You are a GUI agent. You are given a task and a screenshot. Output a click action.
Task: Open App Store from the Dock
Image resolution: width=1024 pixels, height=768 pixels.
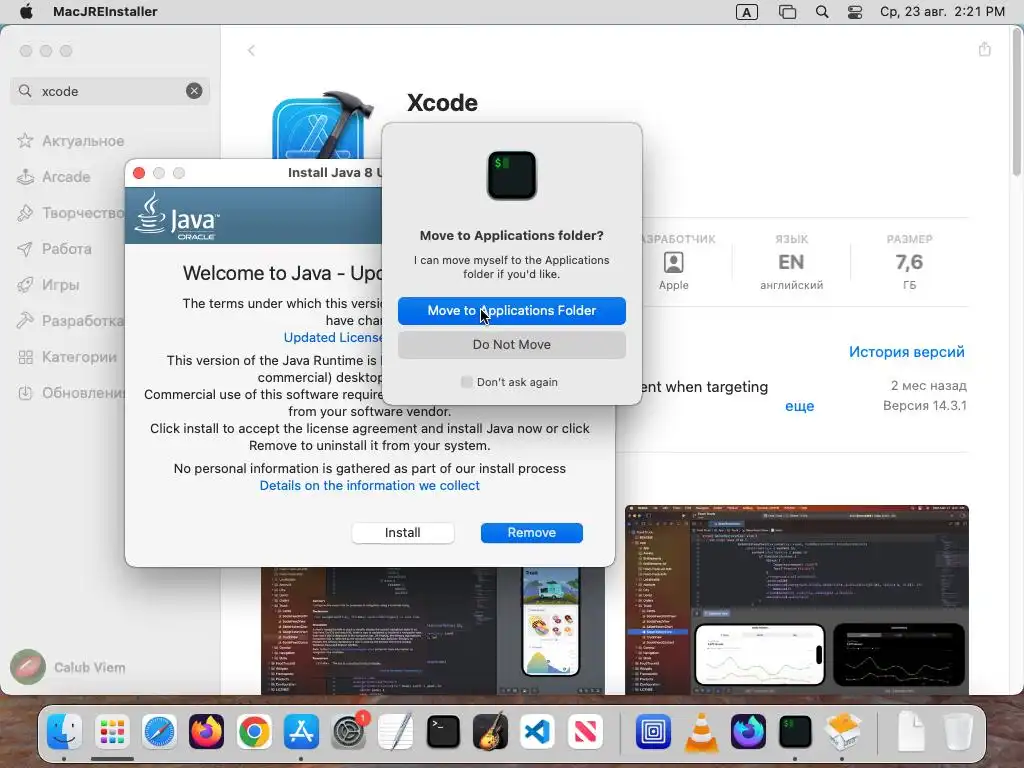click(x=301, y=731)
